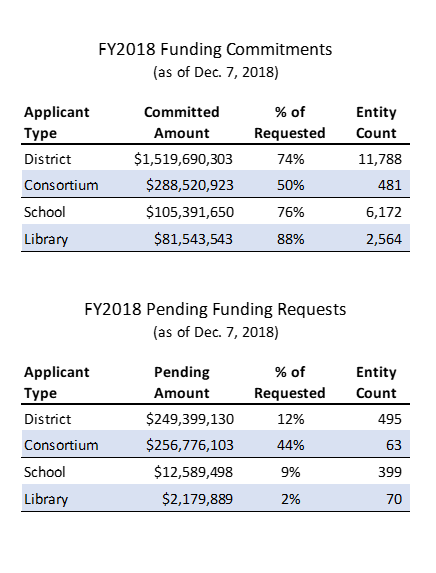Screen dimensions: 436x573
Task: Click the Pending Amount column header
Action: click(x=182, y=383)
